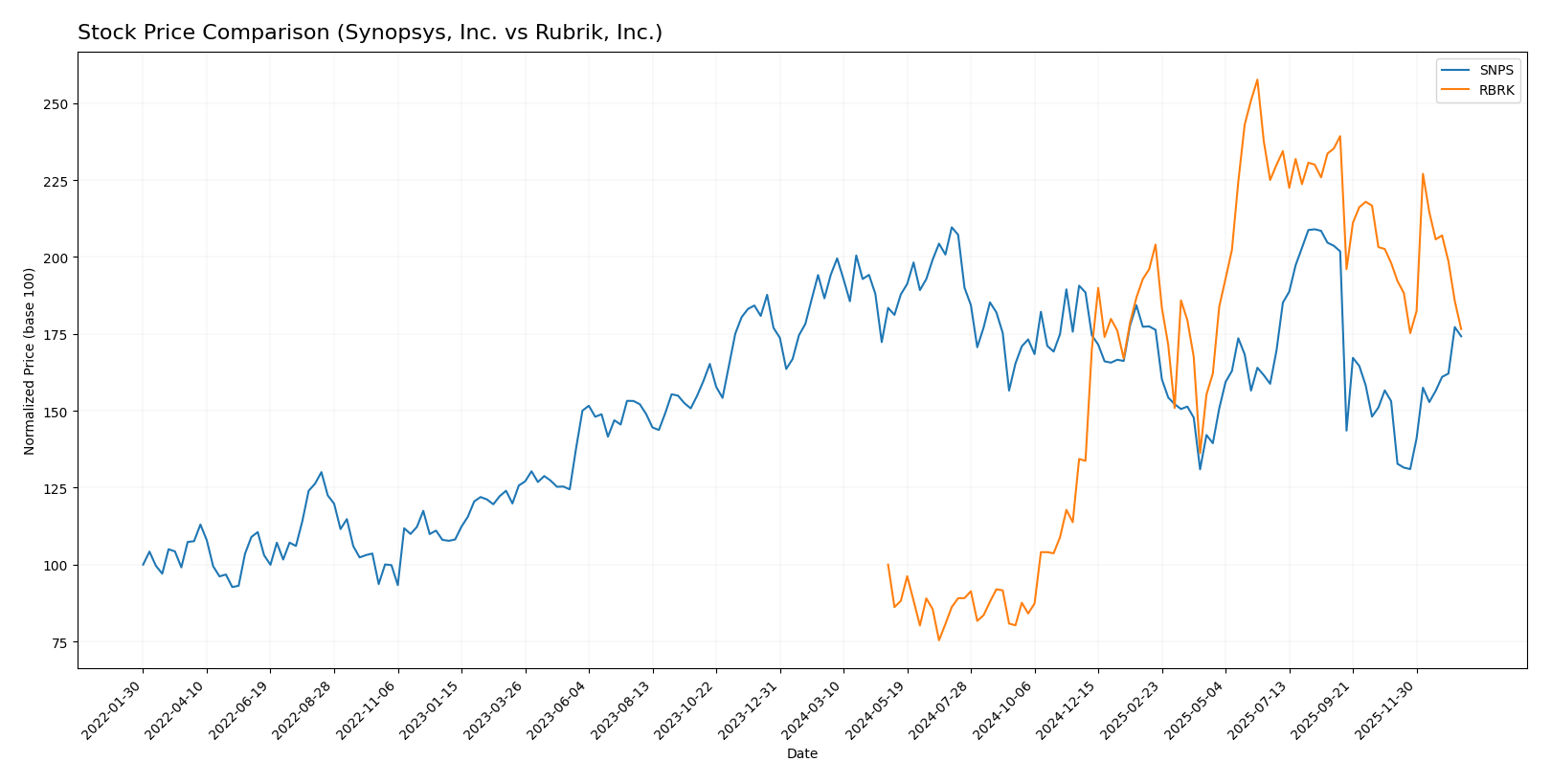Click the date tick 2024-03-10
The image size is (1551, 784).
click(x=813, y=710)
